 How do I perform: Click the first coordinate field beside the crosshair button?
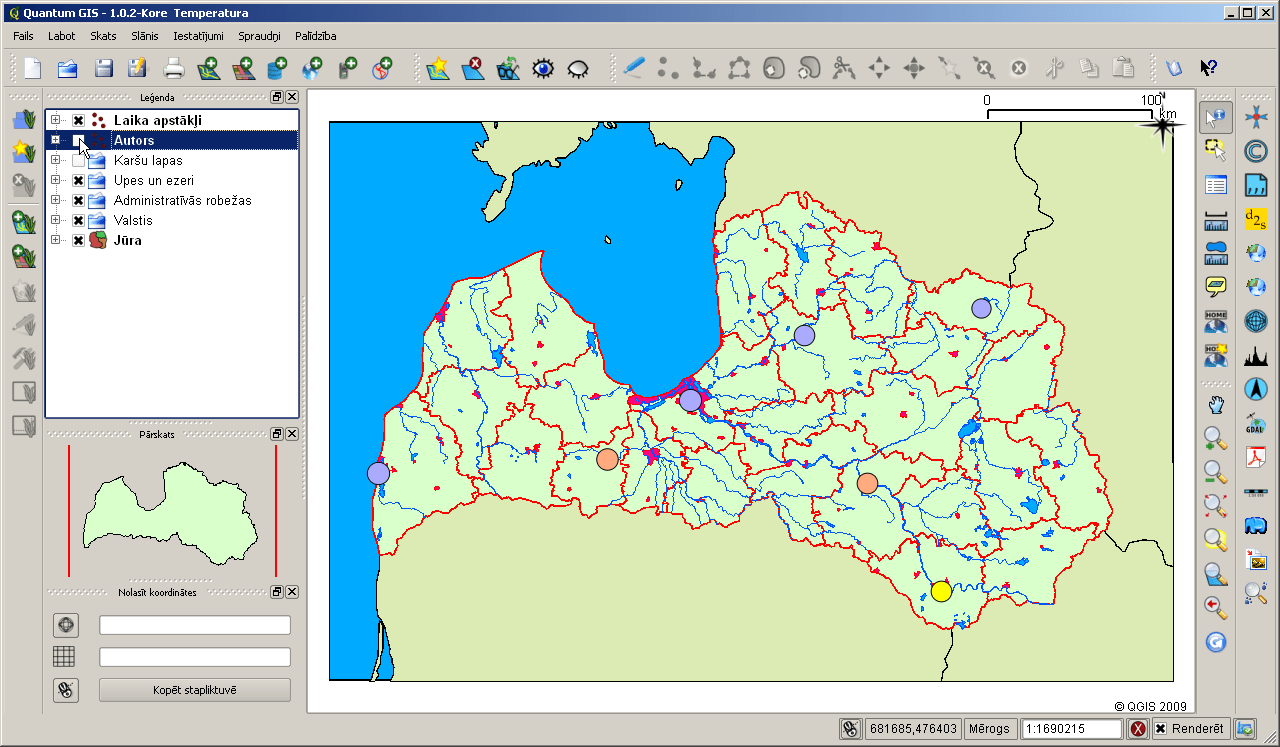coord(195,625)
